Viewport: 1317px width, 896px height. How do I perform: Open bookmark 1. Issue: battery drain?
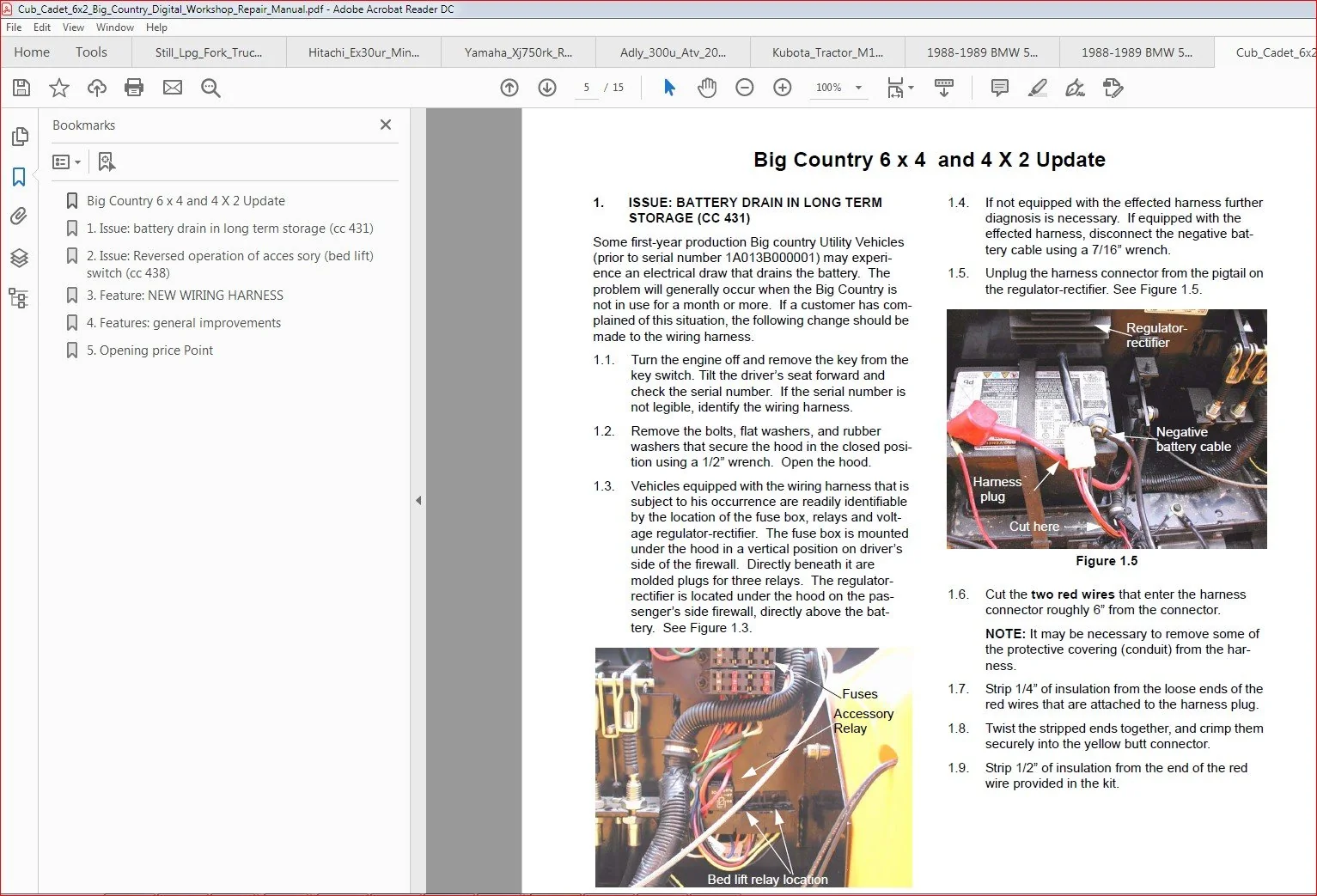click(229, 229)
